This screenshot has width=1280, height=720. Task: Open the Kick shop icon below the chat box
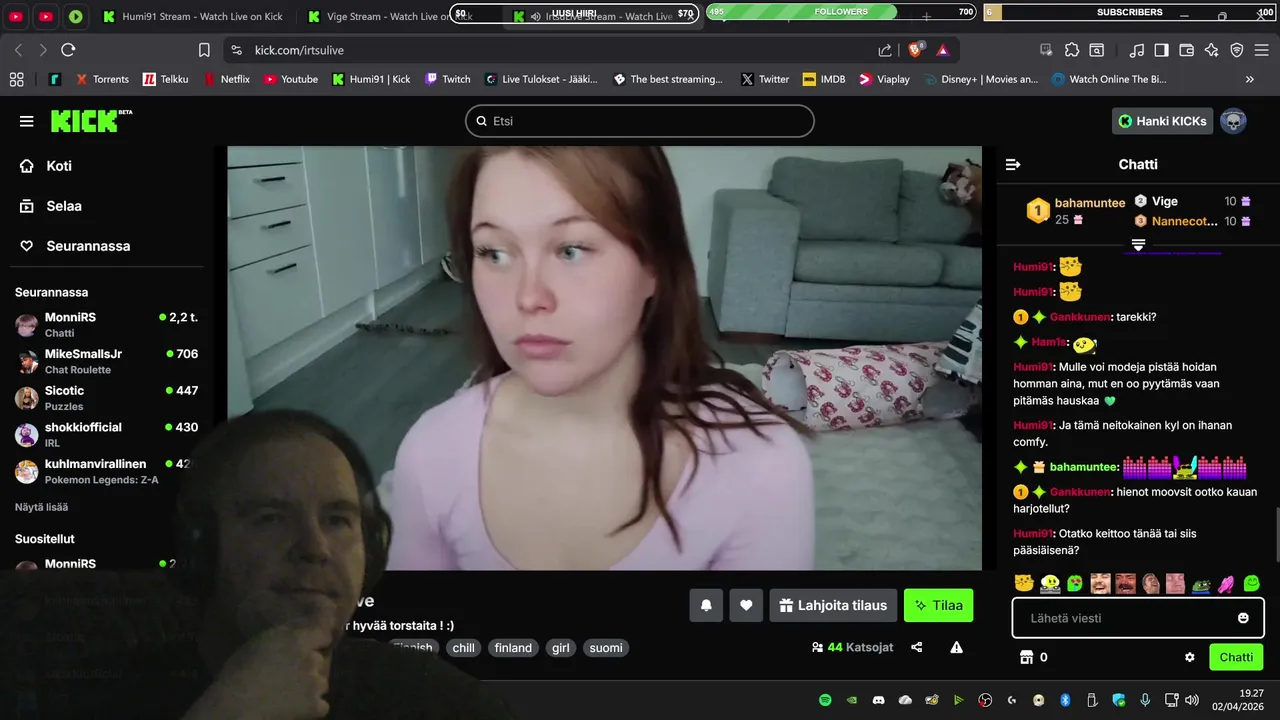click(1025, 657)
